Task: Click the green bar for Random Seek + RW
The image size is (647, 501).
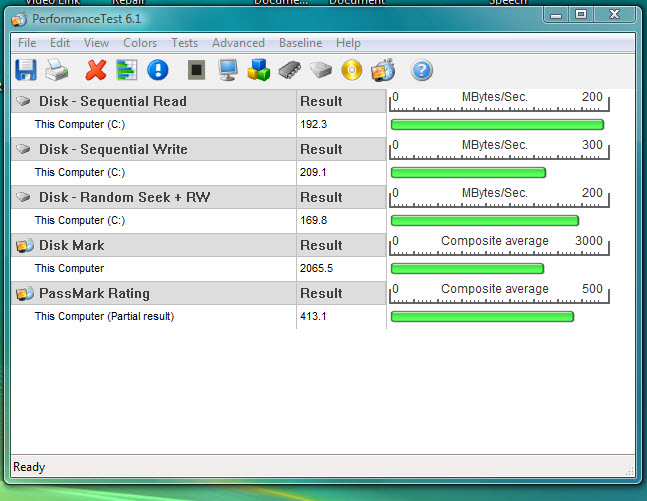Action: click(x=485, y=220)
